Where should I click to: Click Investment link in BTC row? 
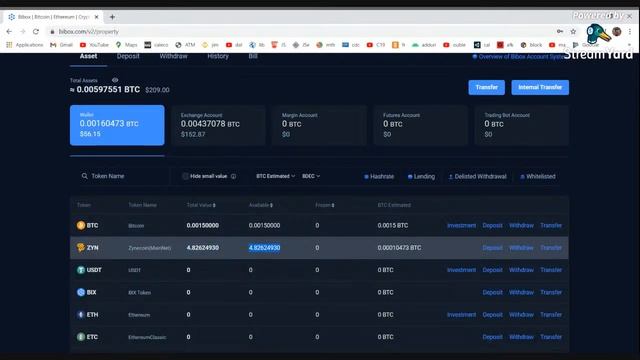461,225
